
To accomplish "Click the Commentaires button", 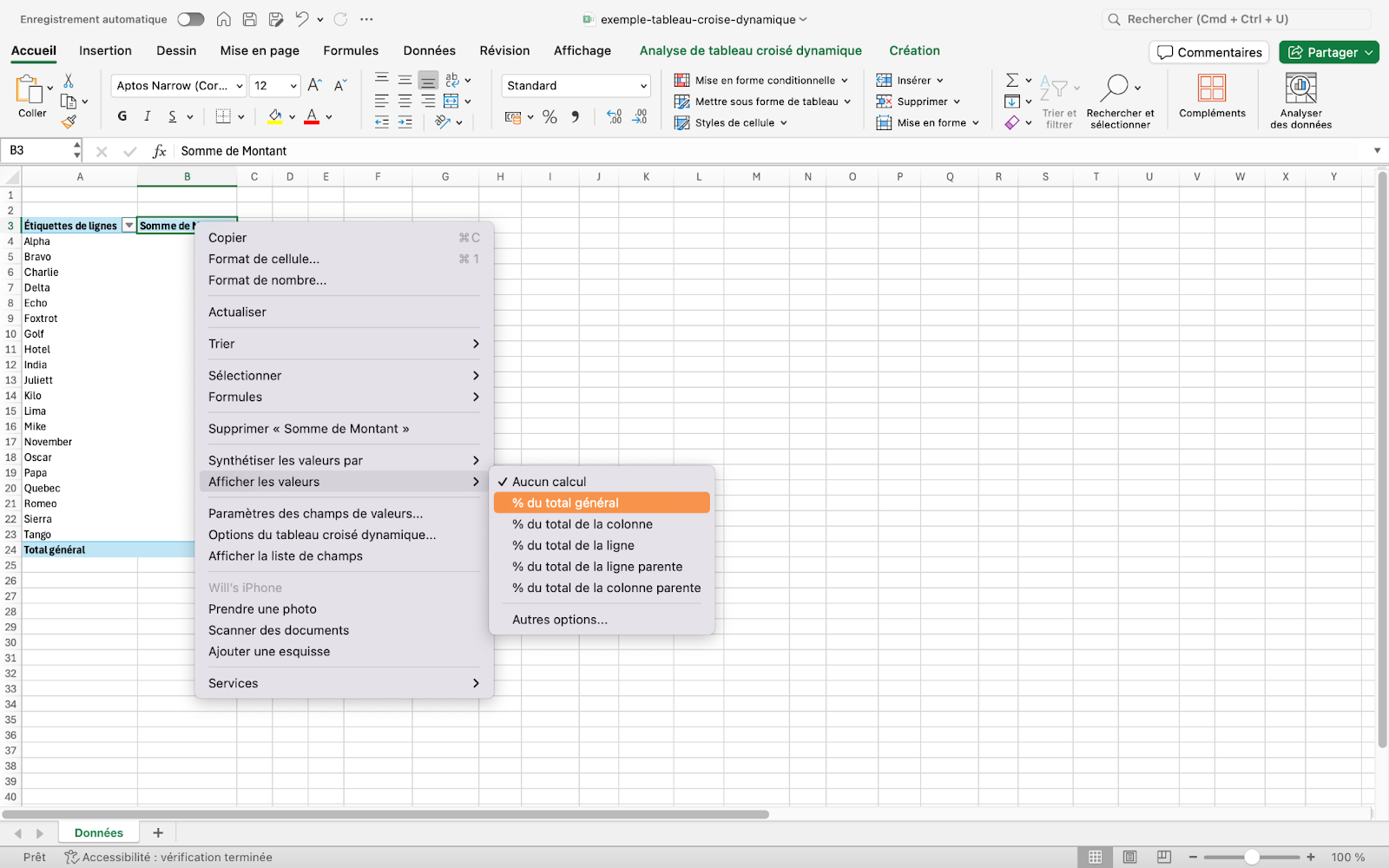I will pyautogui.click(x=1208, y=52).
